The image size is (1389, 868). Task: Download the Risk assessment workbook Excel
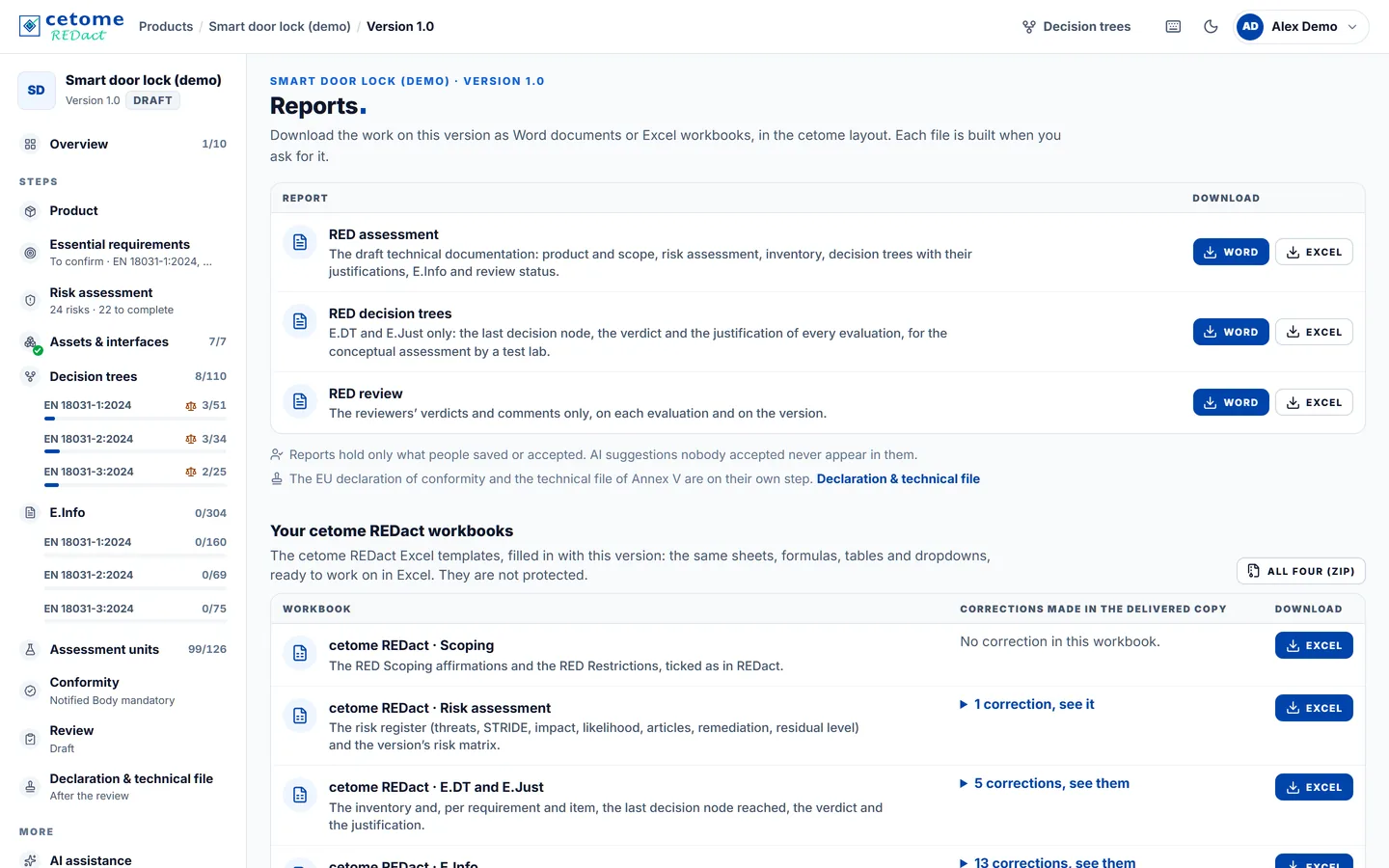[1314, 708]
